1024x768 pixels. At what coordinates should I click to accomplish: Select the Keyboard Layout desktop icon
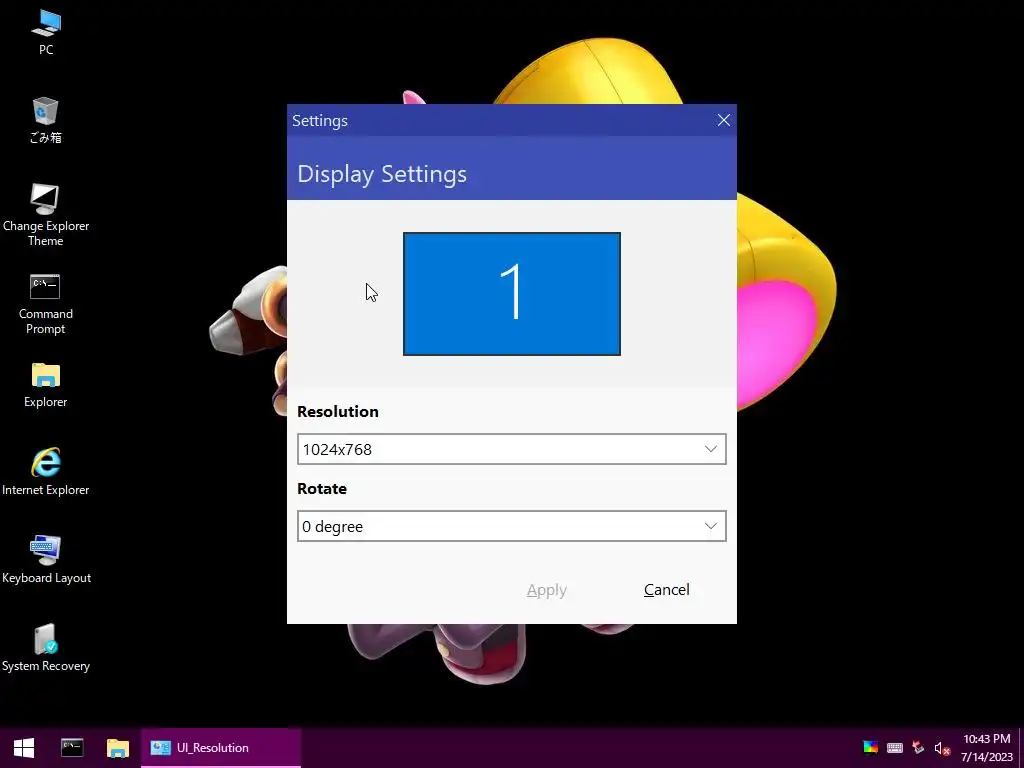[x=46, y=560]
